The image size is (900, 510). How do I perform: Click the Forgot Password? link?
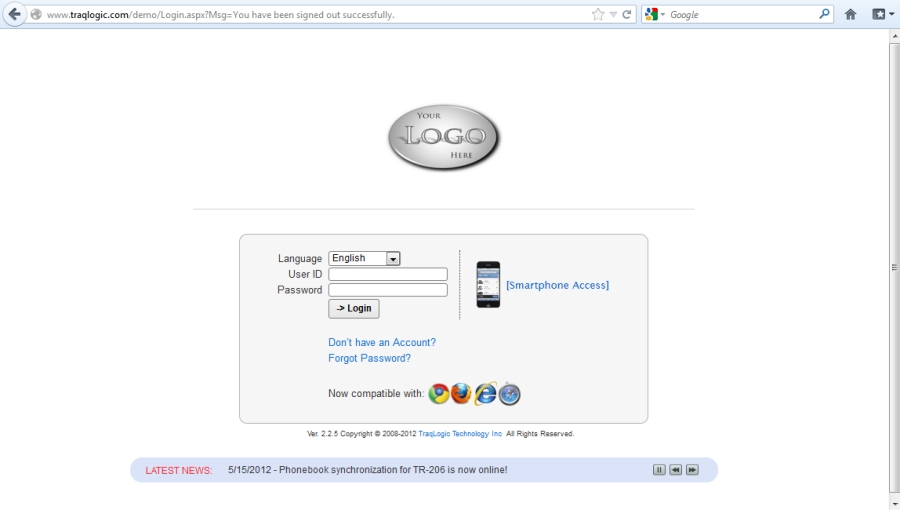pyautogui.click(x=369, y=358)
